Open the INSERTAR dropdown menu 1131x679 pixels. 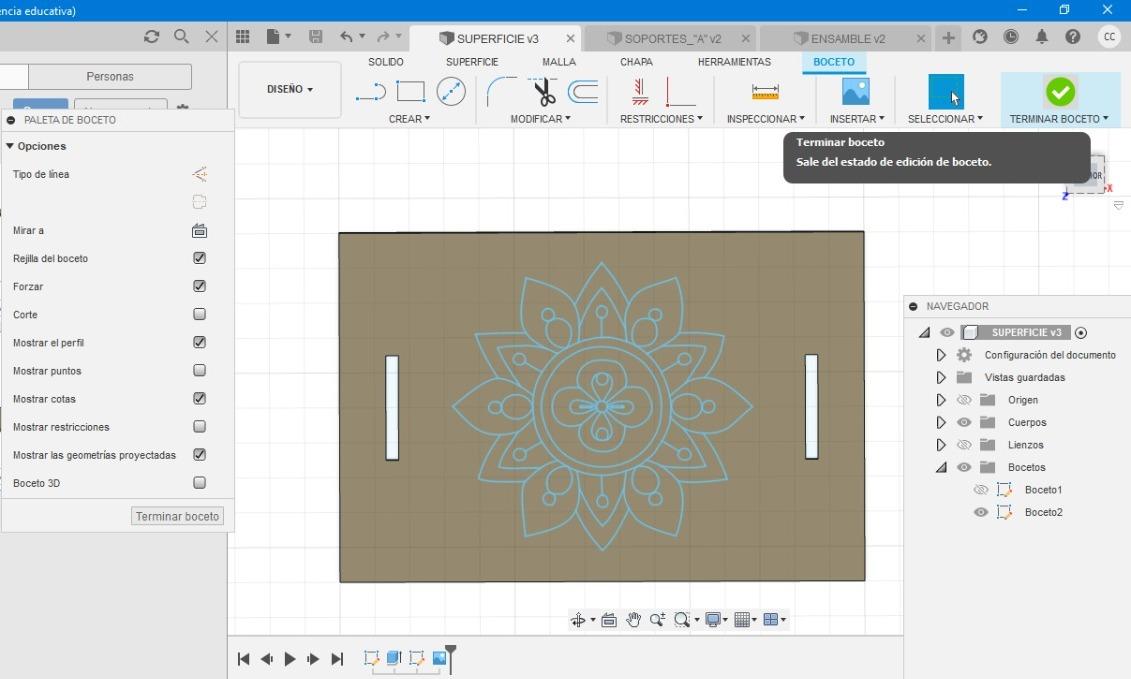(857, 119)
